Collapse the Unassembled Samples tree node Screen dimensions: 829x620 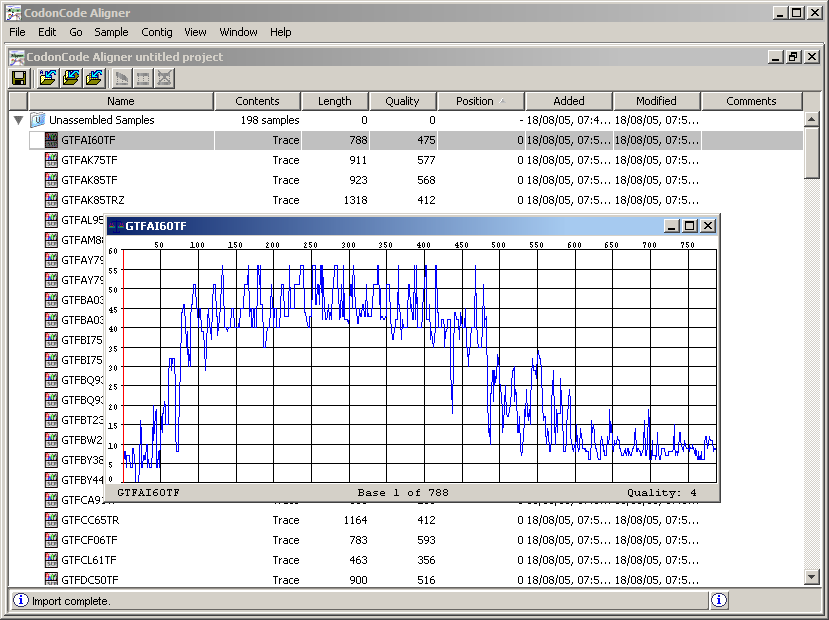(19, 121)
